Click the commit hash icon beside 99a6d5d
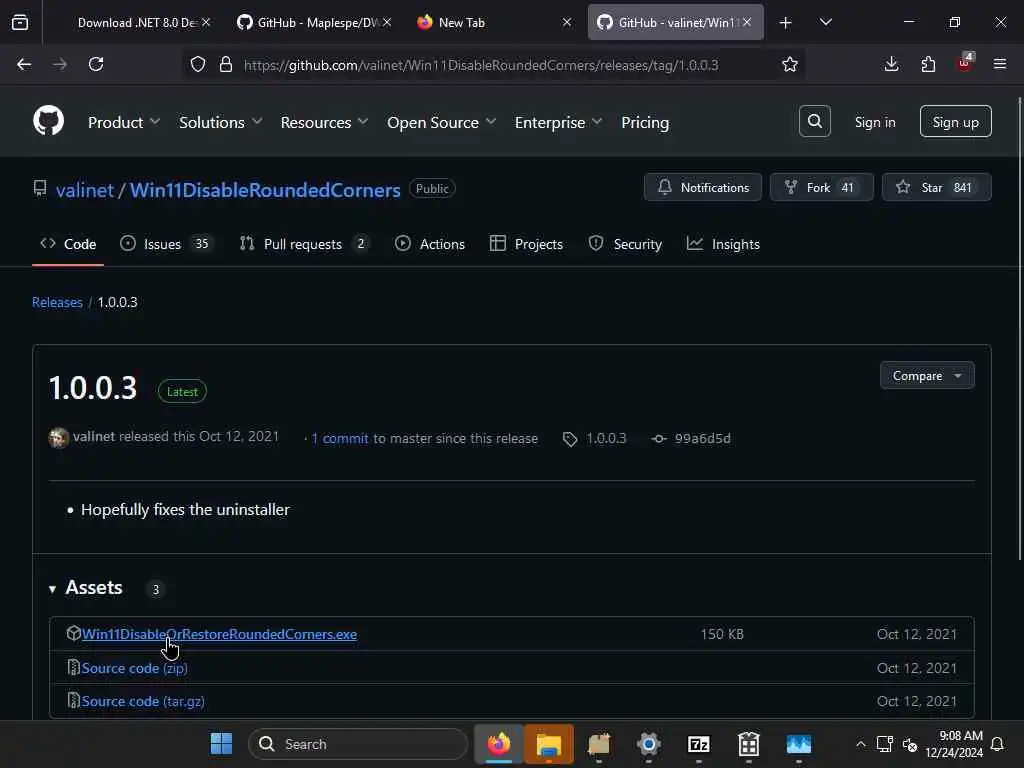The width and height of the screenshot is (1024, 768). pos(659,439)
